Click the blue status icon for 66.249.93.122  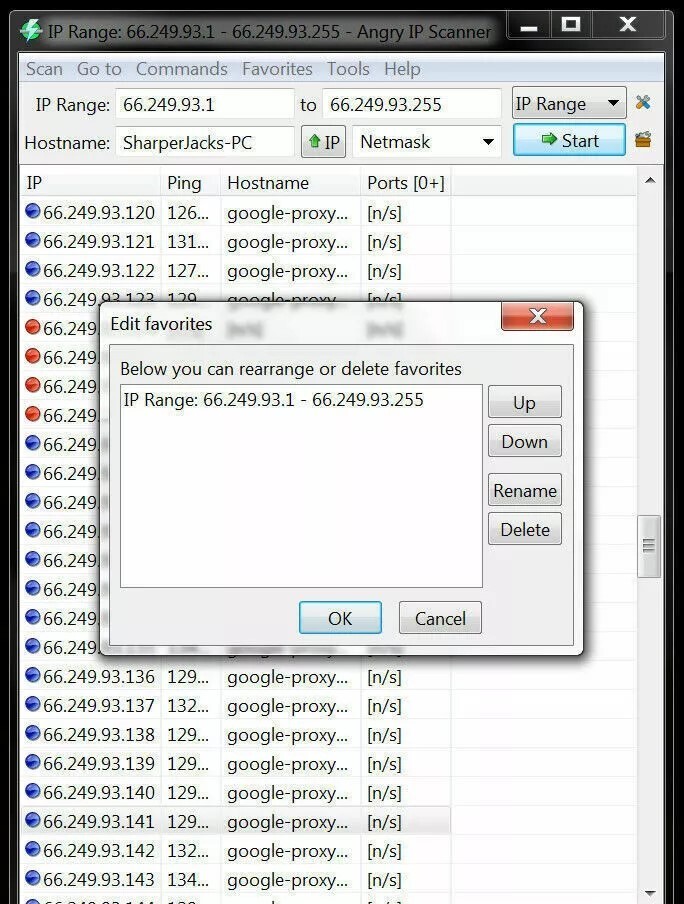33,269
